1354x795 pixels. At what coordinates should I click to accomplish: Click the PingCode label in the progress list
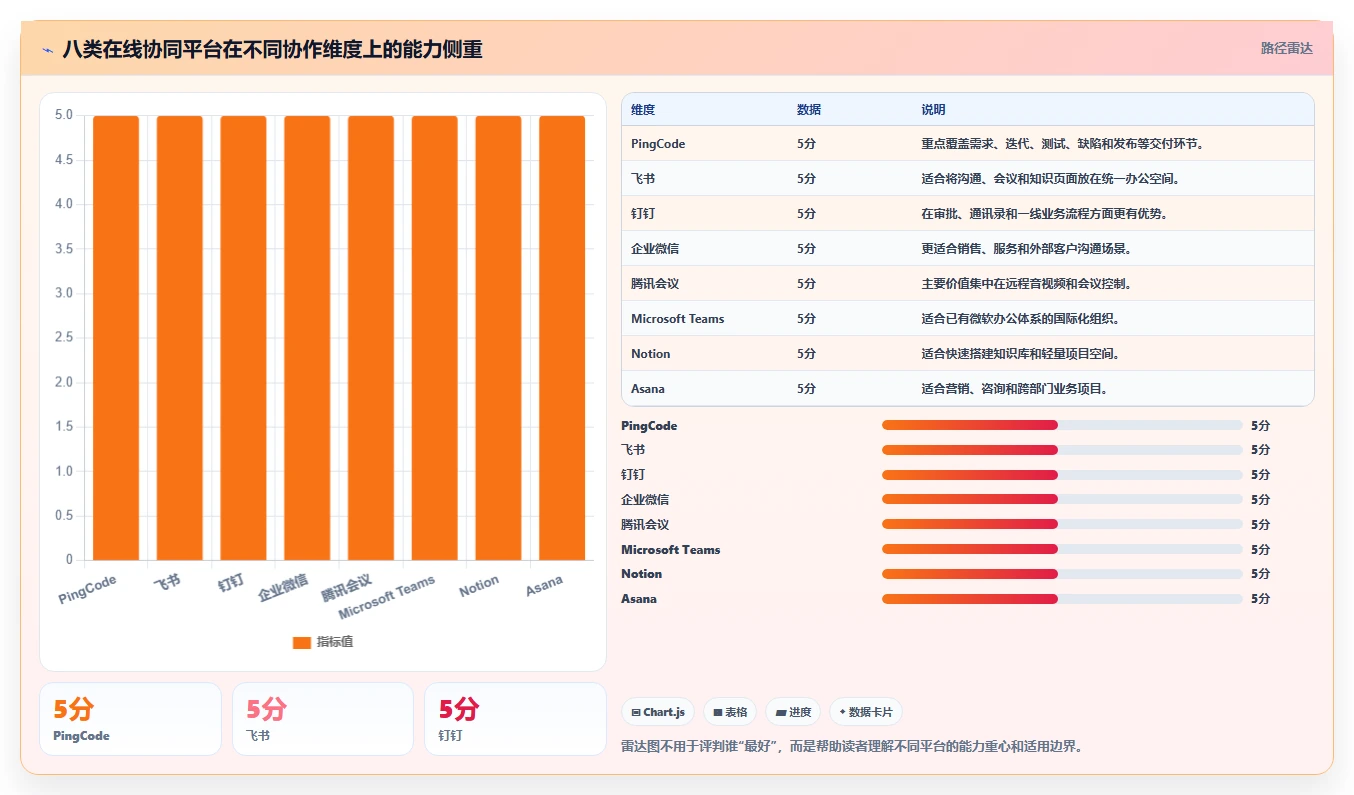point(649,426)
